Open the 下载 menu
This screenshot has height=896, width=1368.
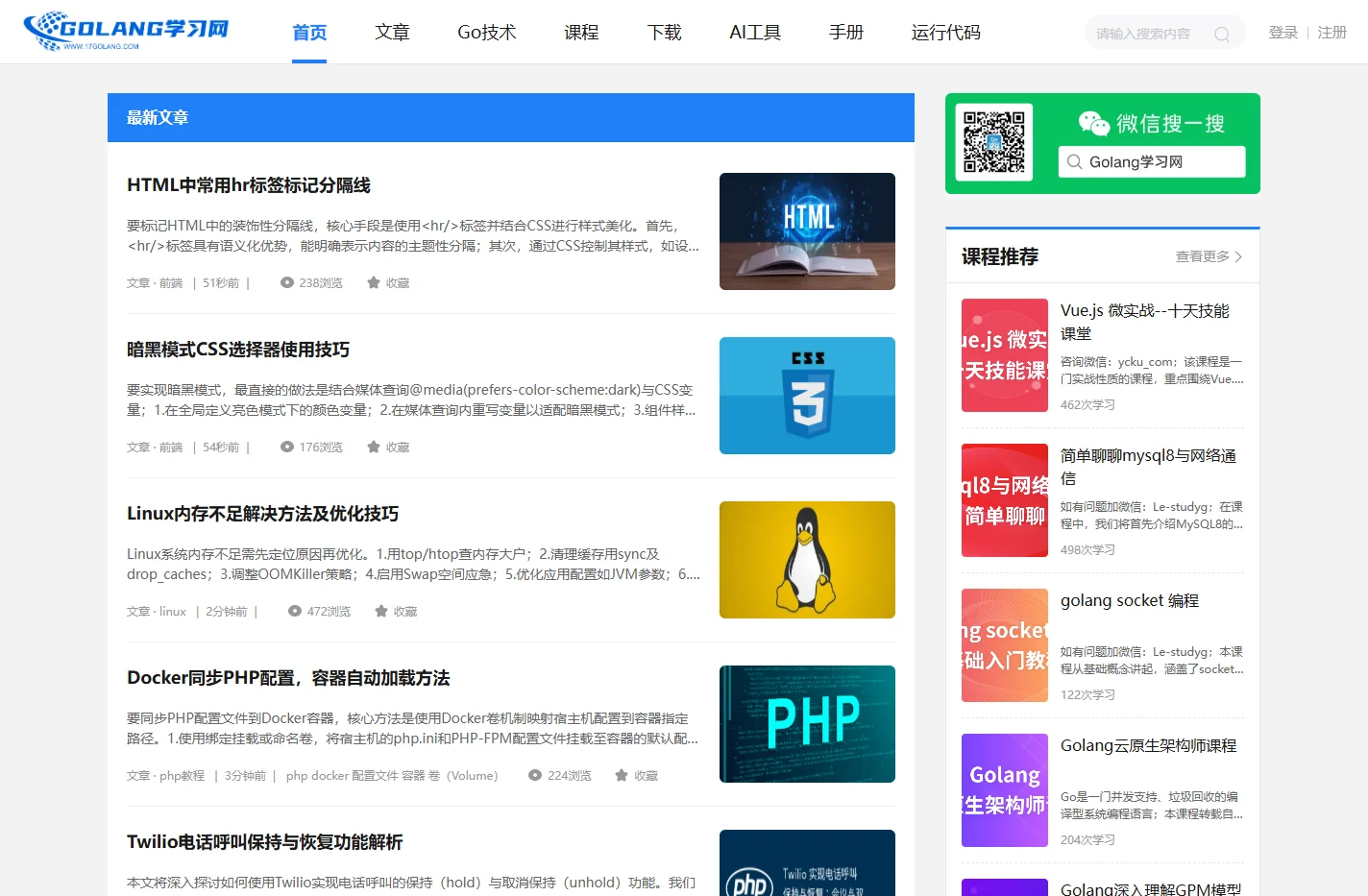665,33
